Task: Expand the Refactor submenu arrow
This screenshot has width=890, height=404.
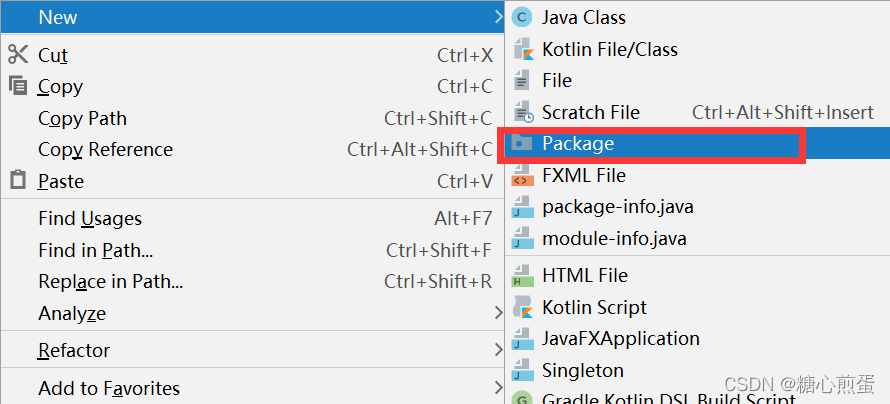Action: coord(498,350)
